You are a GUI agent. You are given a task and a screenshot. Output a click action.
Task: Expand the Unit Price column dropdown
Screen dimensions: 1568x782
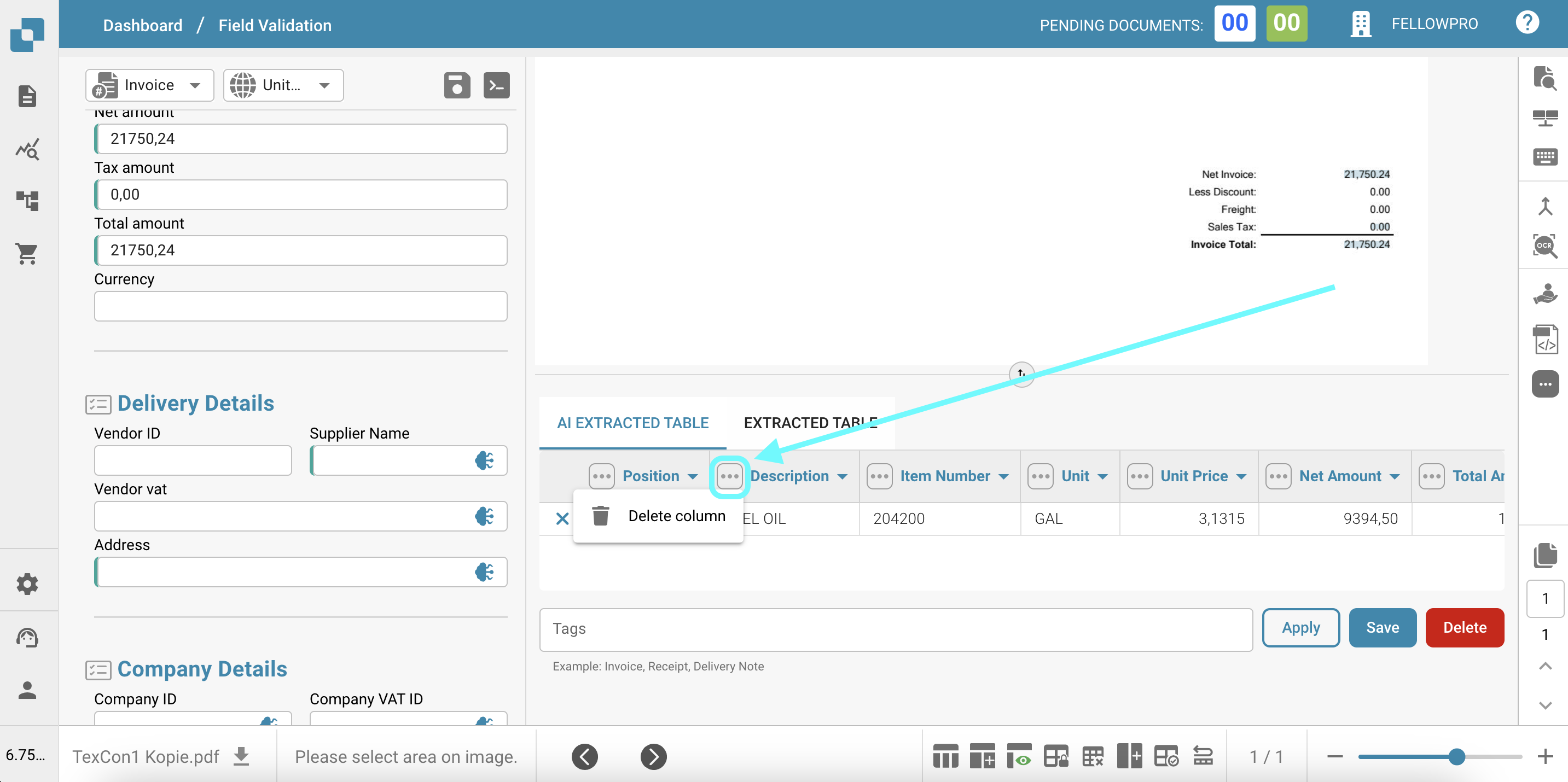[1242, 476]
